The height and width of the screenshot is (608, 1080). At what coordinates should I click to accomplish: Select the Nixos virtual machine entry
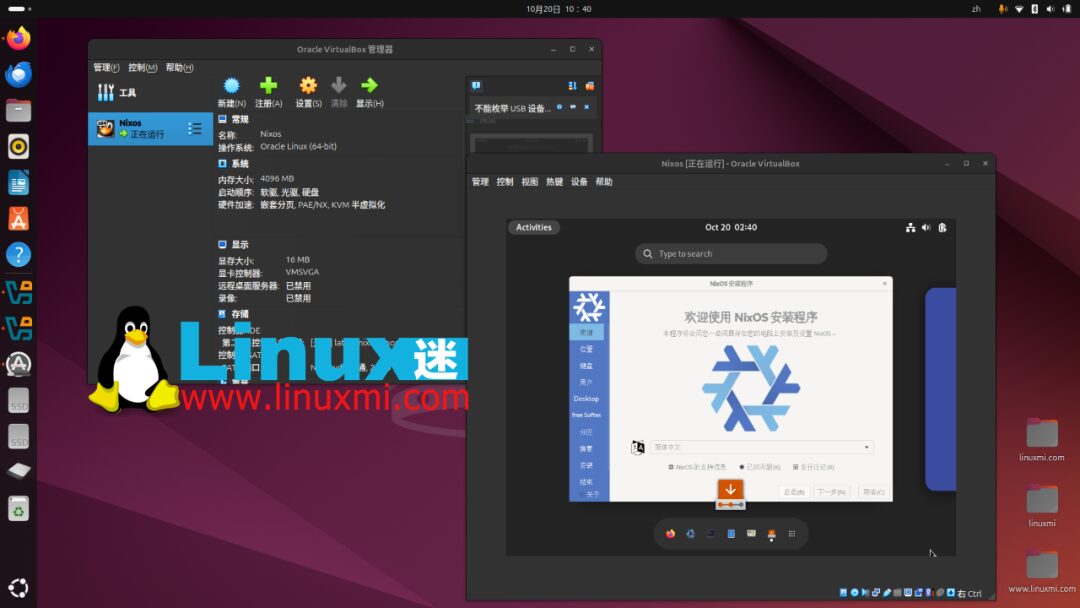coord(150,129)
